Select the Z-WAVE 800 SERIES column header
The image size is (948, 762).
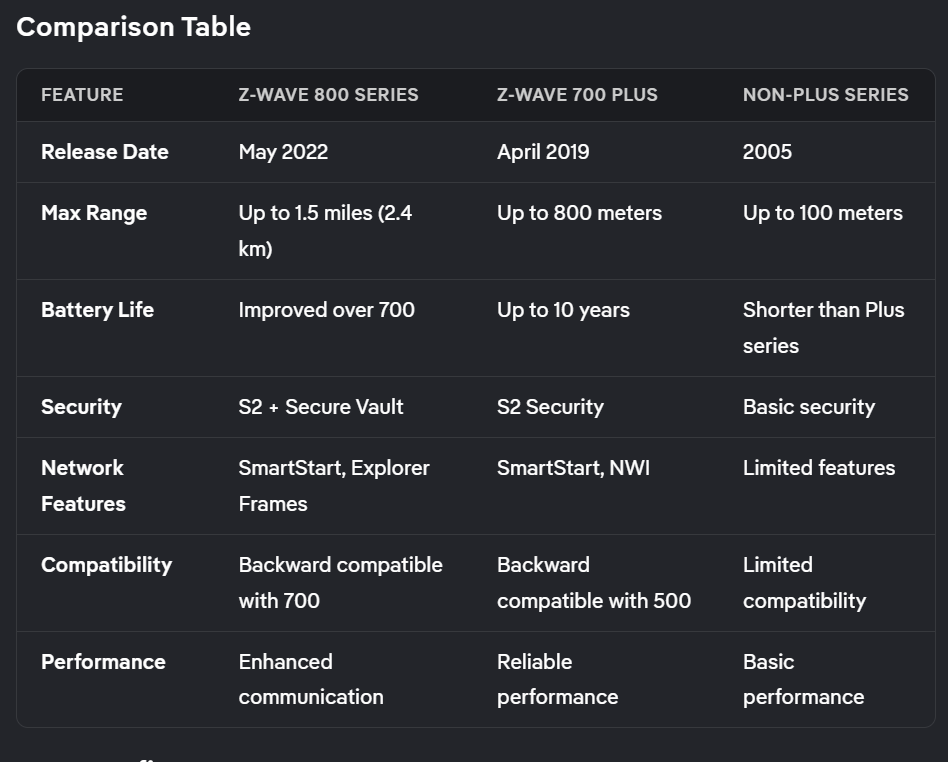(x=328, y=95)
